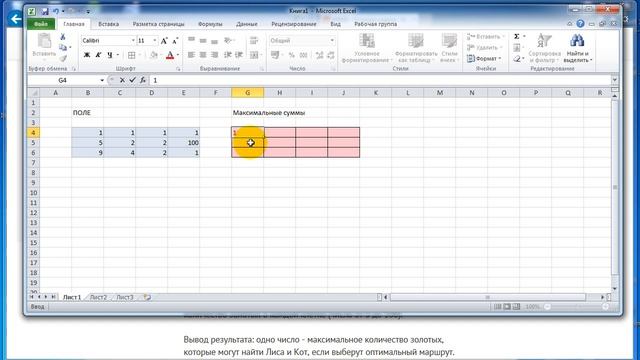Decrease font size with the small A icon
Image resolution: width=640 pixels, height=360 pixels.
pyautogui.click(x=175, y=41)
